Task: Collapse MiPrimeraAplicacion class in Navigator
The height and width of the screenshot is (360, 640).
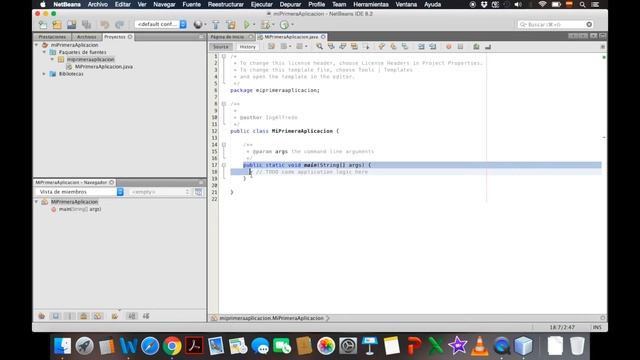Action: [37, 202]
